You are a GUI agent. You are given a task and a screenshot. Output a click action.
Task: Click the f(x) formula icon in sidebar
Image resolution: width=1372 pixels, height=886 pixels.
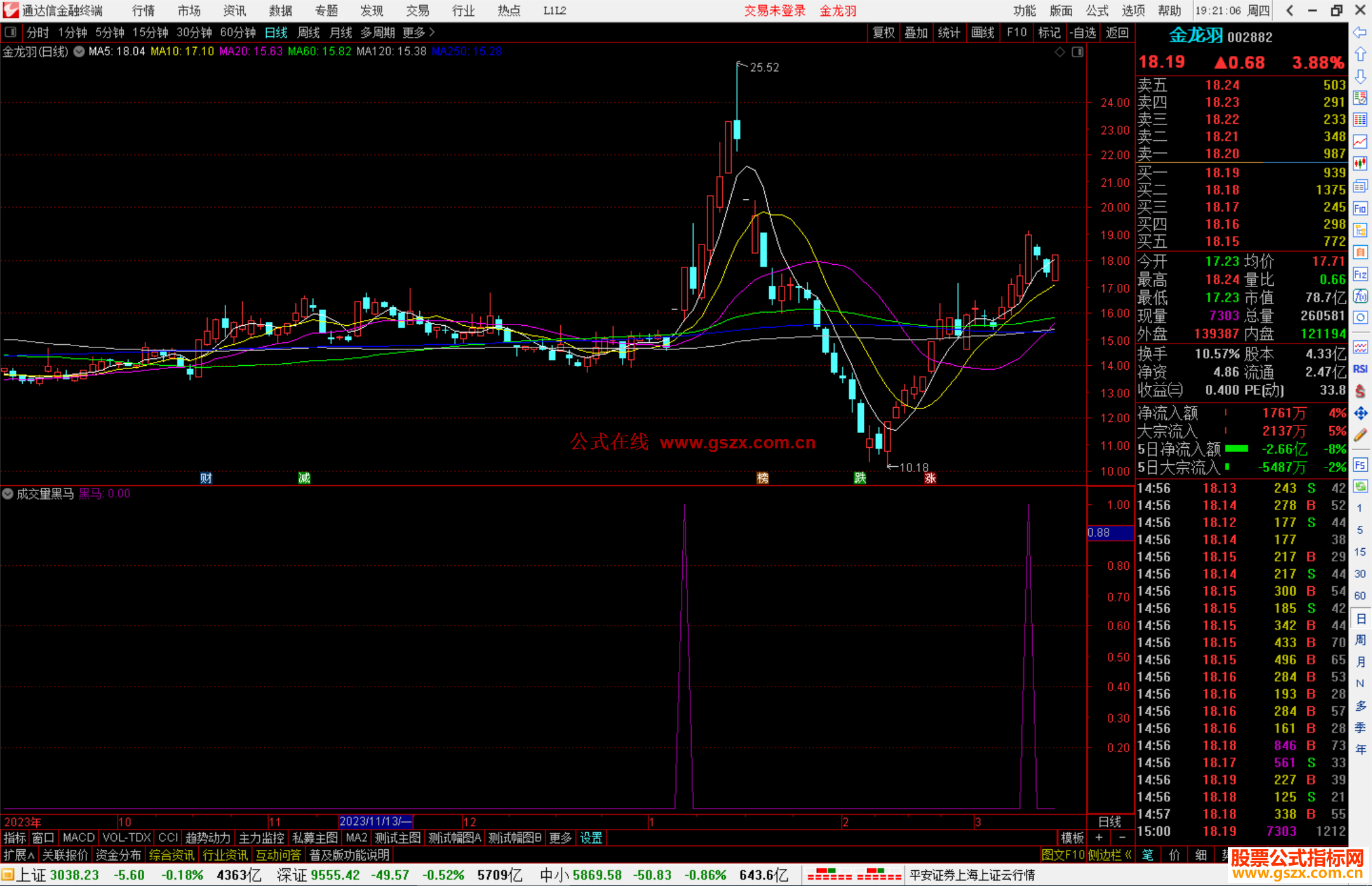1360,296
